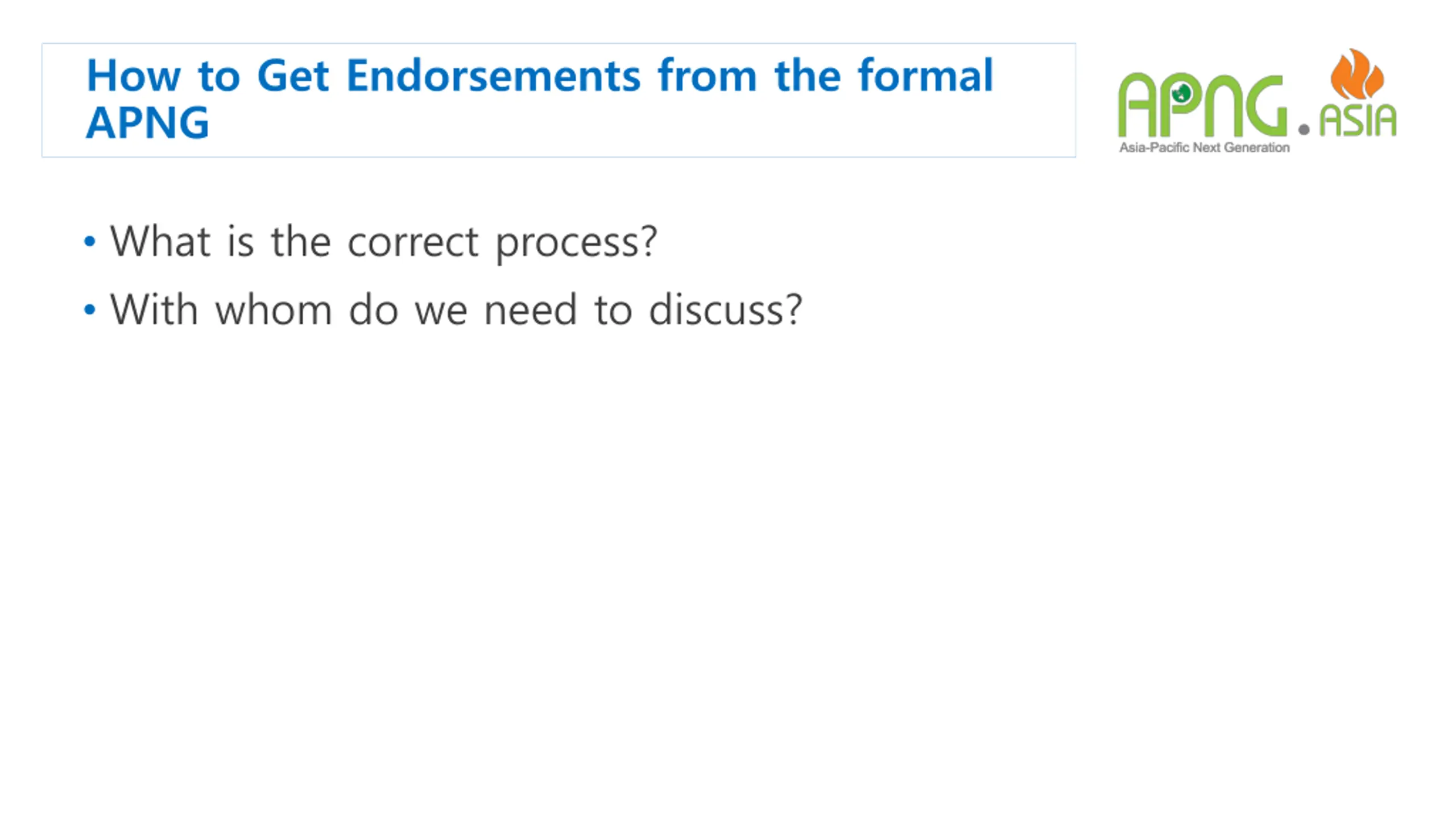Click the word "discuss?" in second bullet
The image size is (1456, 819).
pos(726,309)
